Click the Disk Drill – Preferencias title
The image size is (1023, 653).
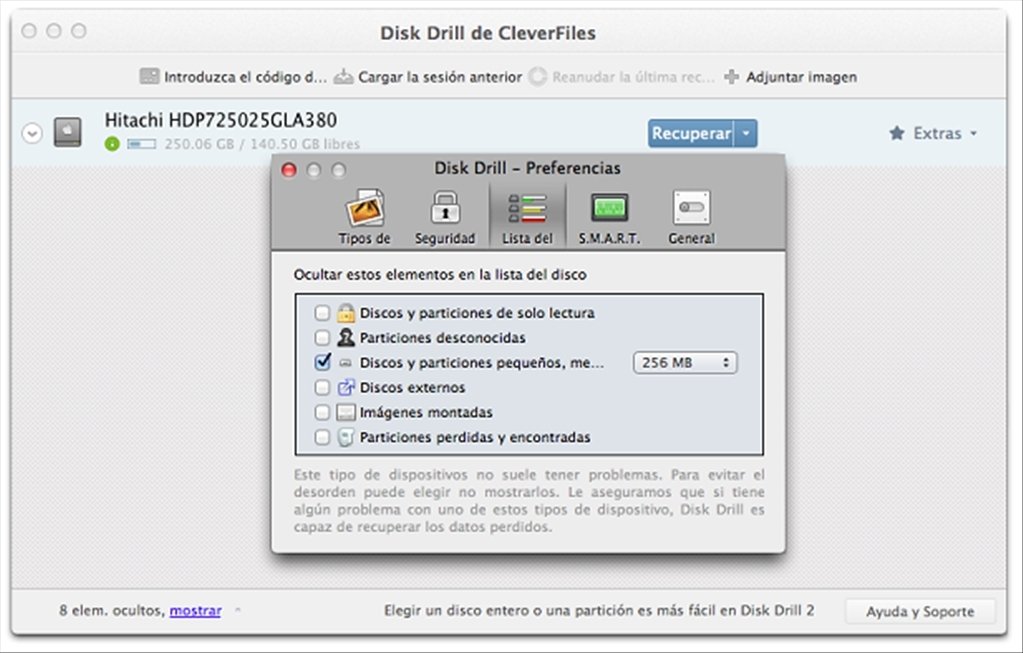pos(527,168)
